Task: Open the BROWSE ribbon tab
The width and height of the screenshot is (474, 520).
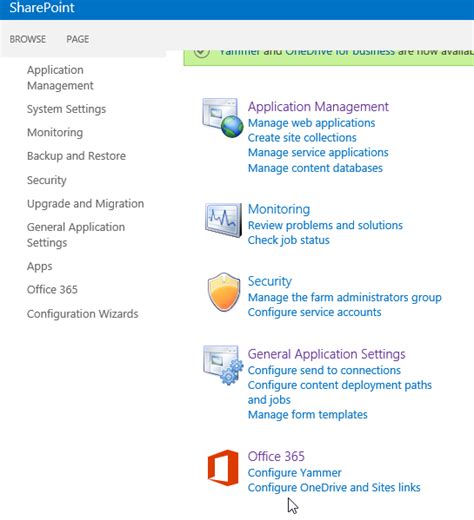Action: (28, 39)
